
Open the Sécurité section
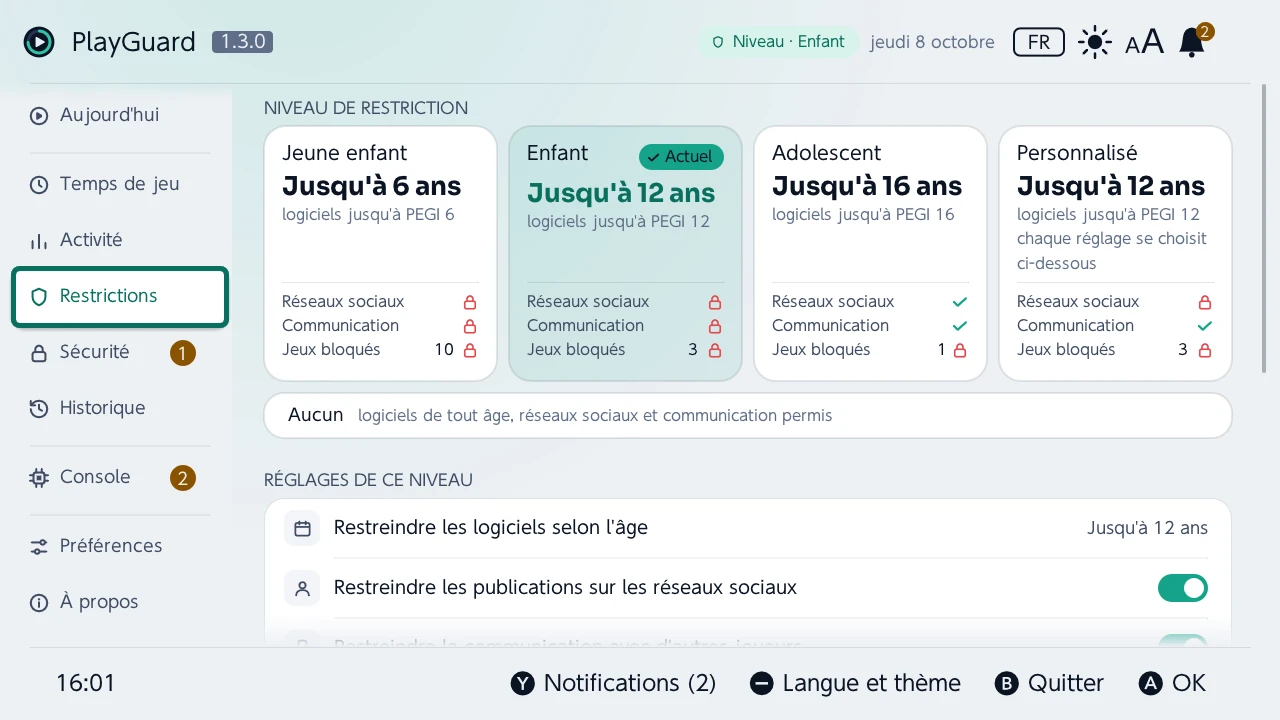click(120, 352)
